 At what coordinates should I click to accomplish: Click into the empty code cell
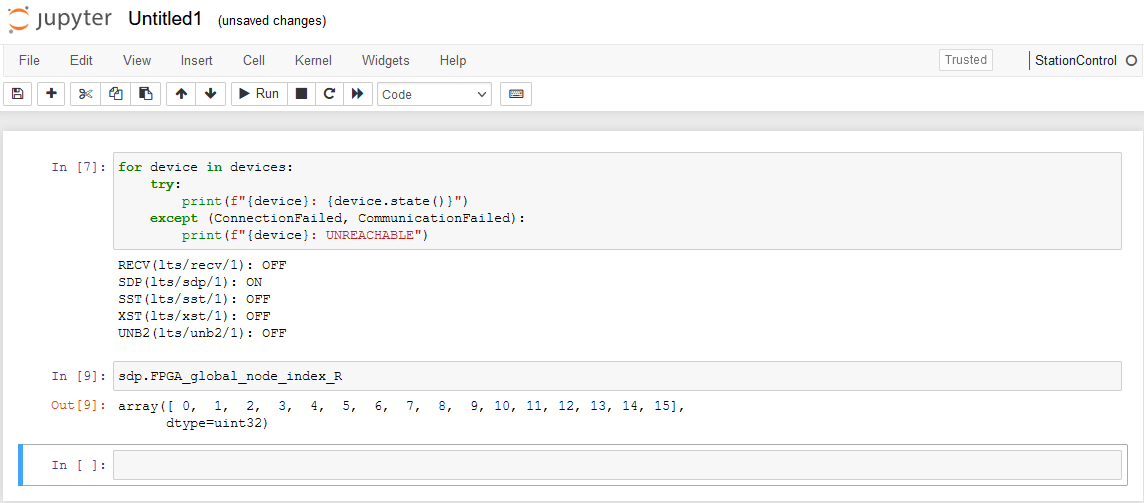617,465
